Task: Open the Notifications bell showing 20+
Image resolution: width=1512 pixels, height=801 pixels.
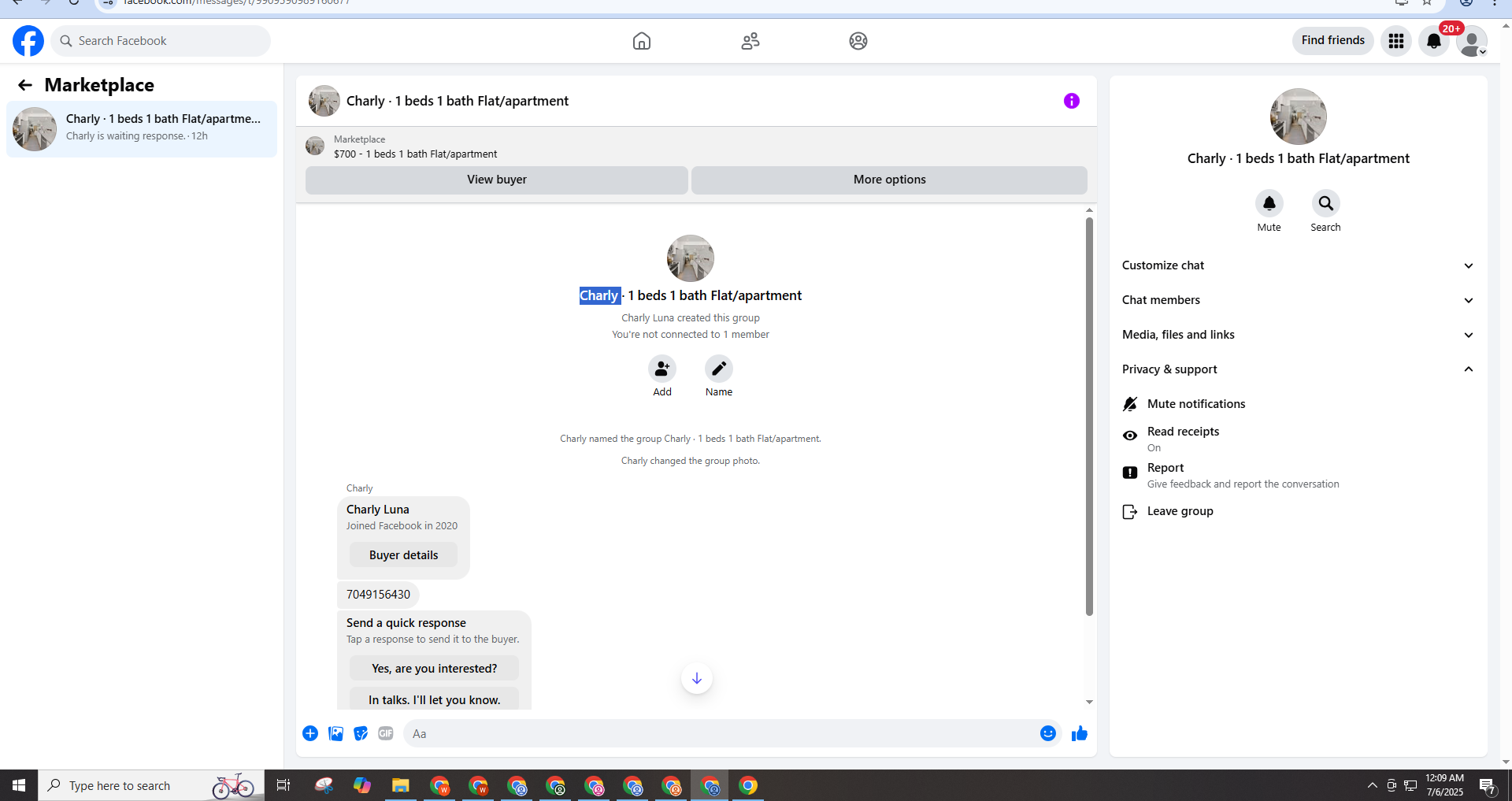Action: click(x=1434, y=41)
